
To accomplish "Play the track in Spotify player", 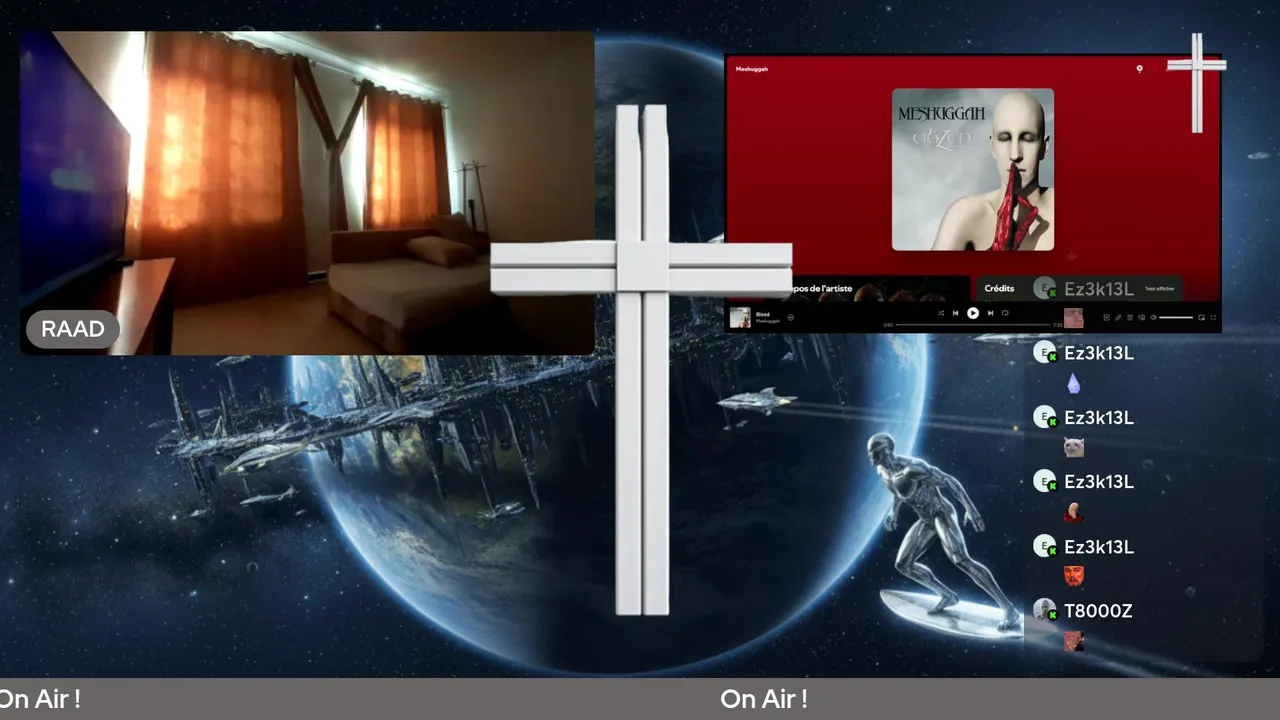I will coord(973,313).
